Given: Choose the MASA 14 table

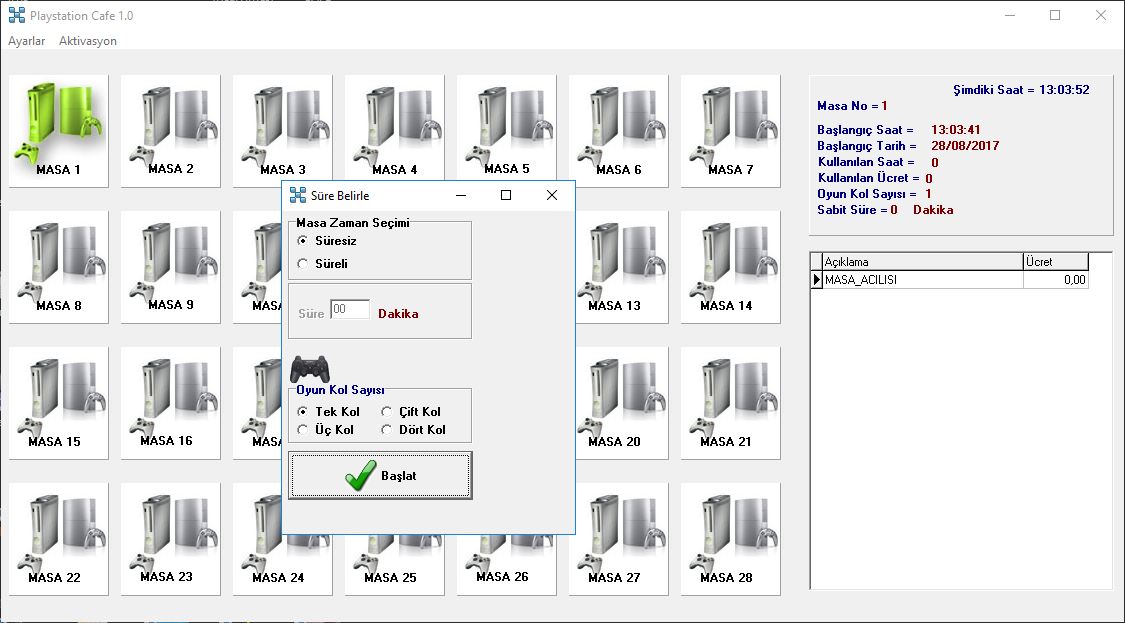Looking at the screenshot, I should coord(730,267).
